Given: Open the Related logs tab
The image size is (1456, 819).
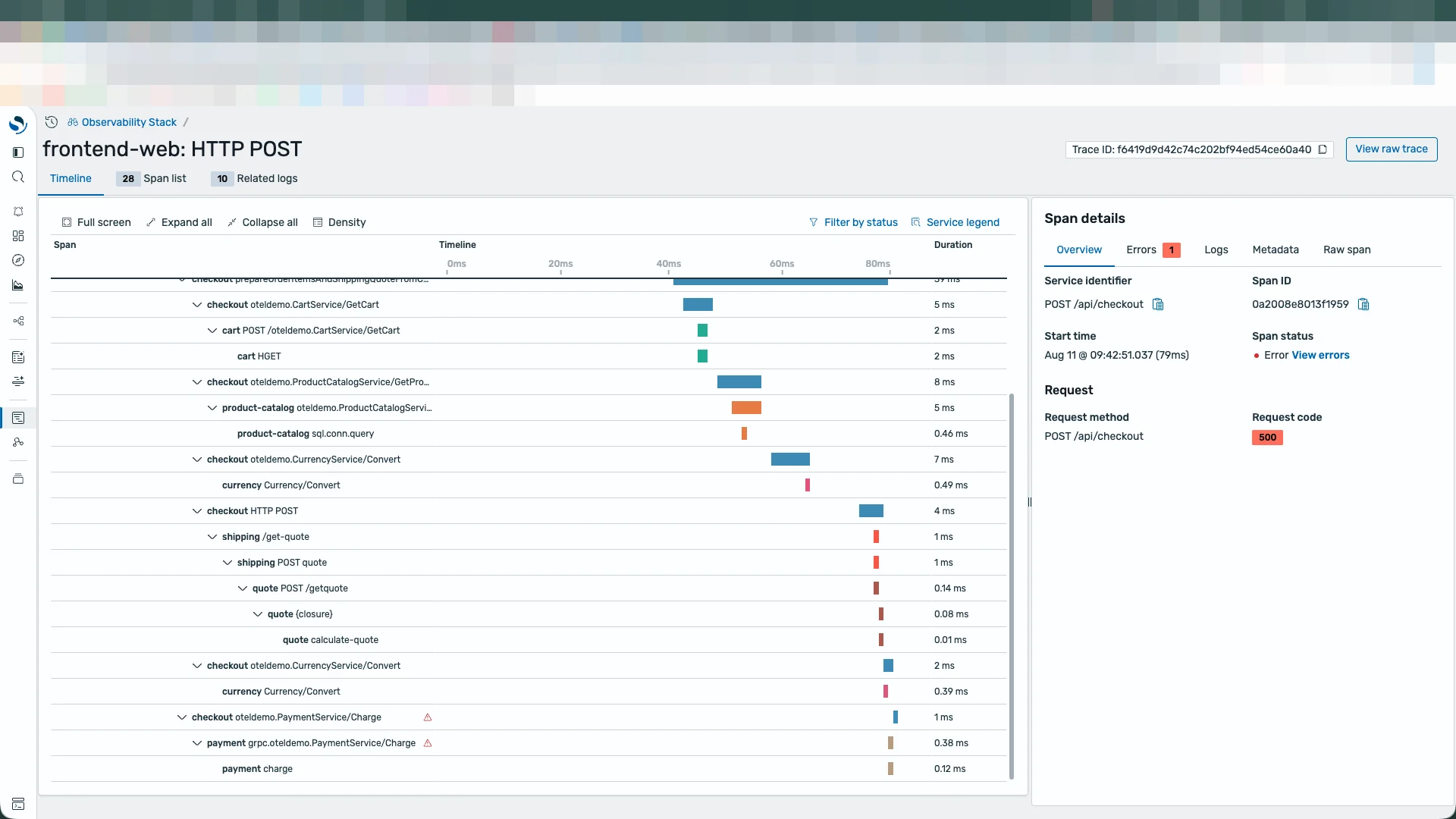Looking at the screenshot, I should pyautogui.click(x=255, y=178).
